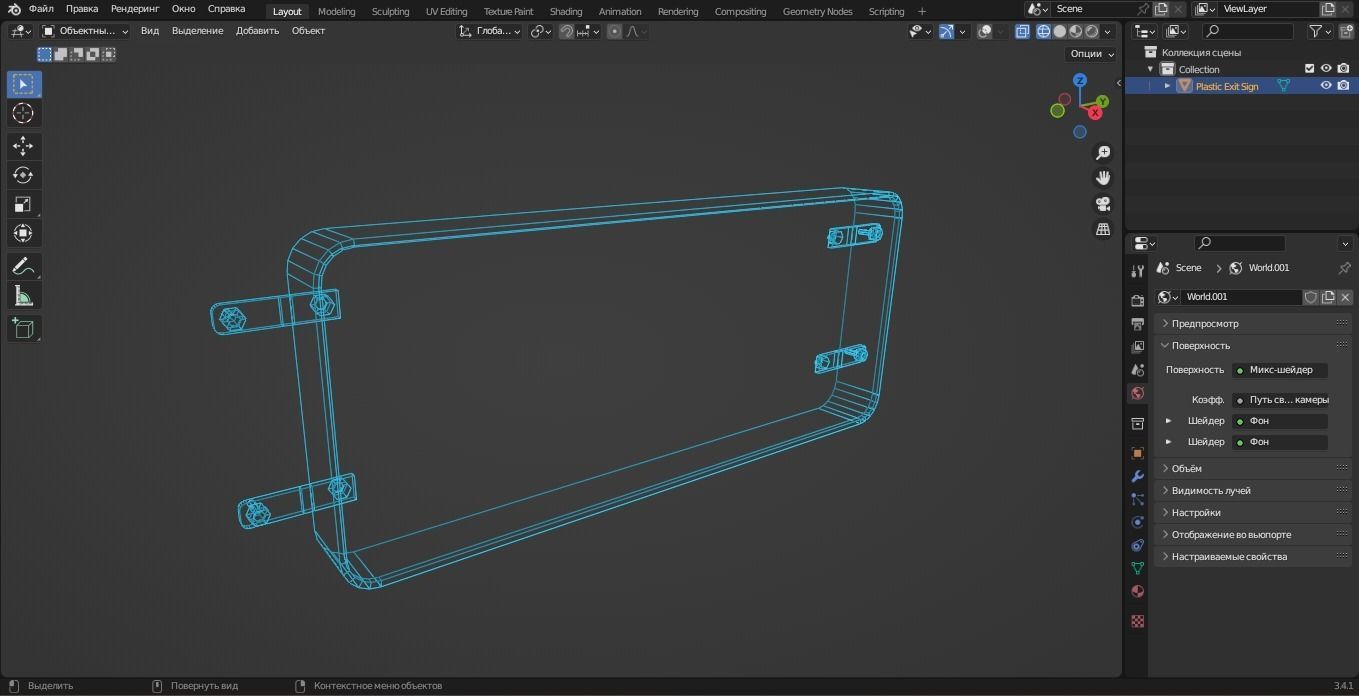Switch to the Geometry Nodes workspace tab
Image resolution: width=1359 pixels, height=696 pixels.
817,12
